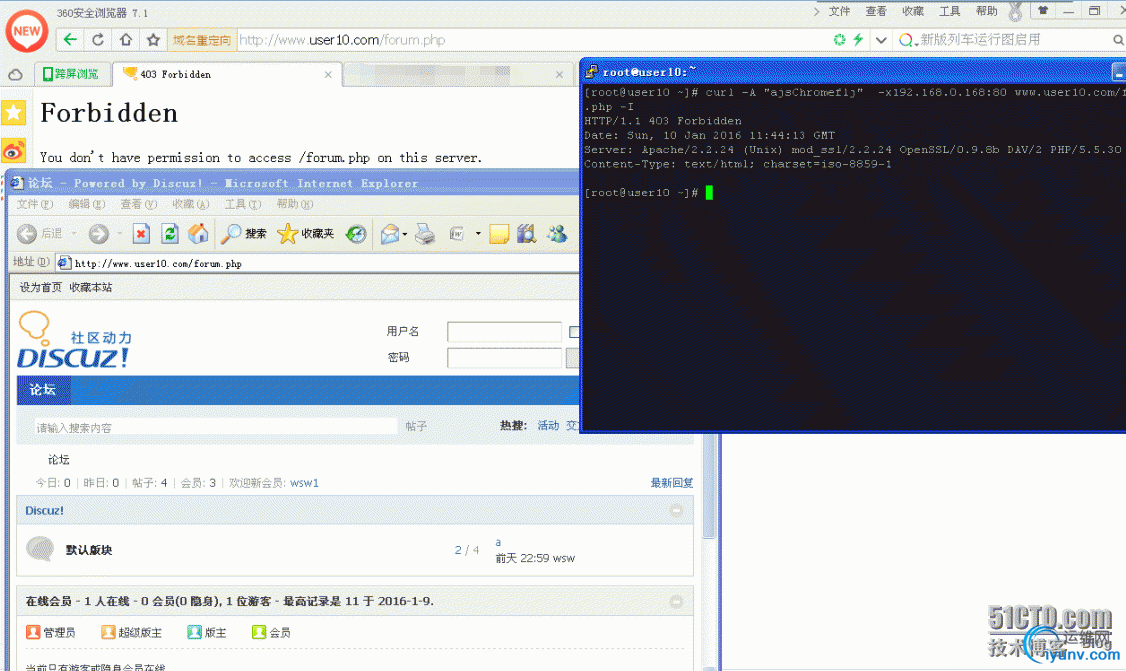Open Internet Explorer Home button

click(x=198, y=233)
